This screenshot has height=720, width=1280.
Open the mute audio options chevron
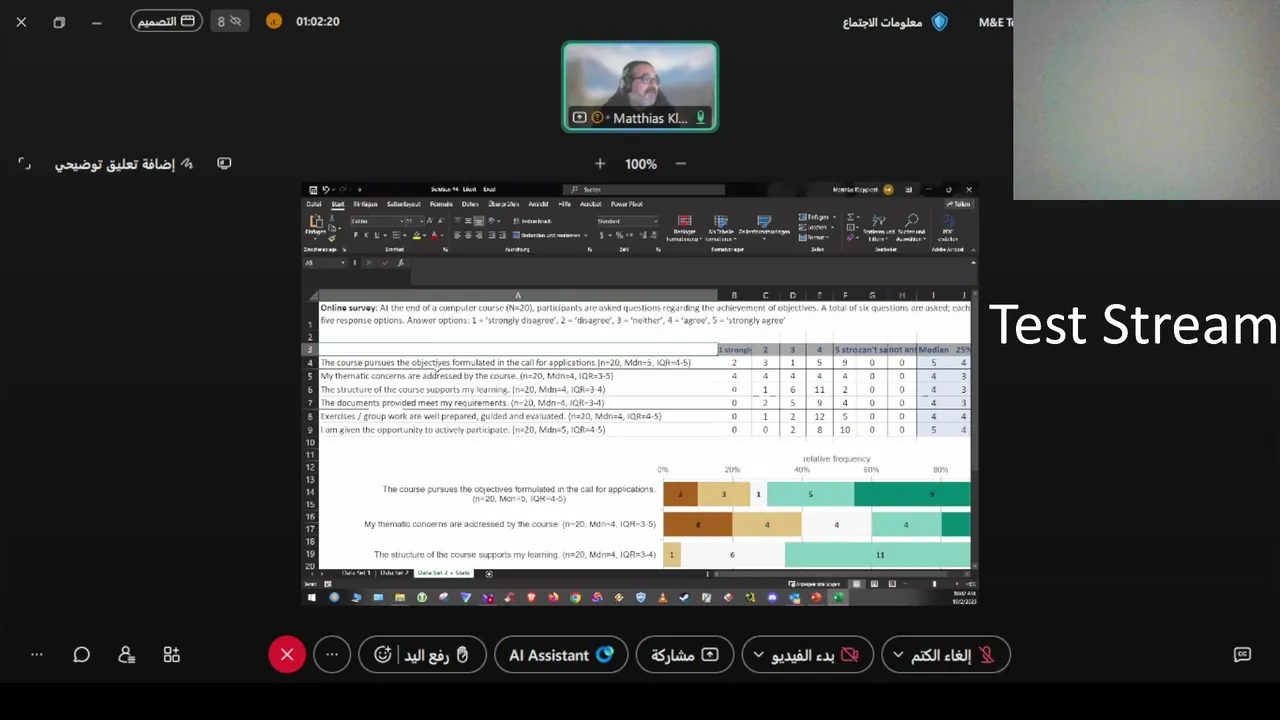pyautogui.click(x=898, y=654)
